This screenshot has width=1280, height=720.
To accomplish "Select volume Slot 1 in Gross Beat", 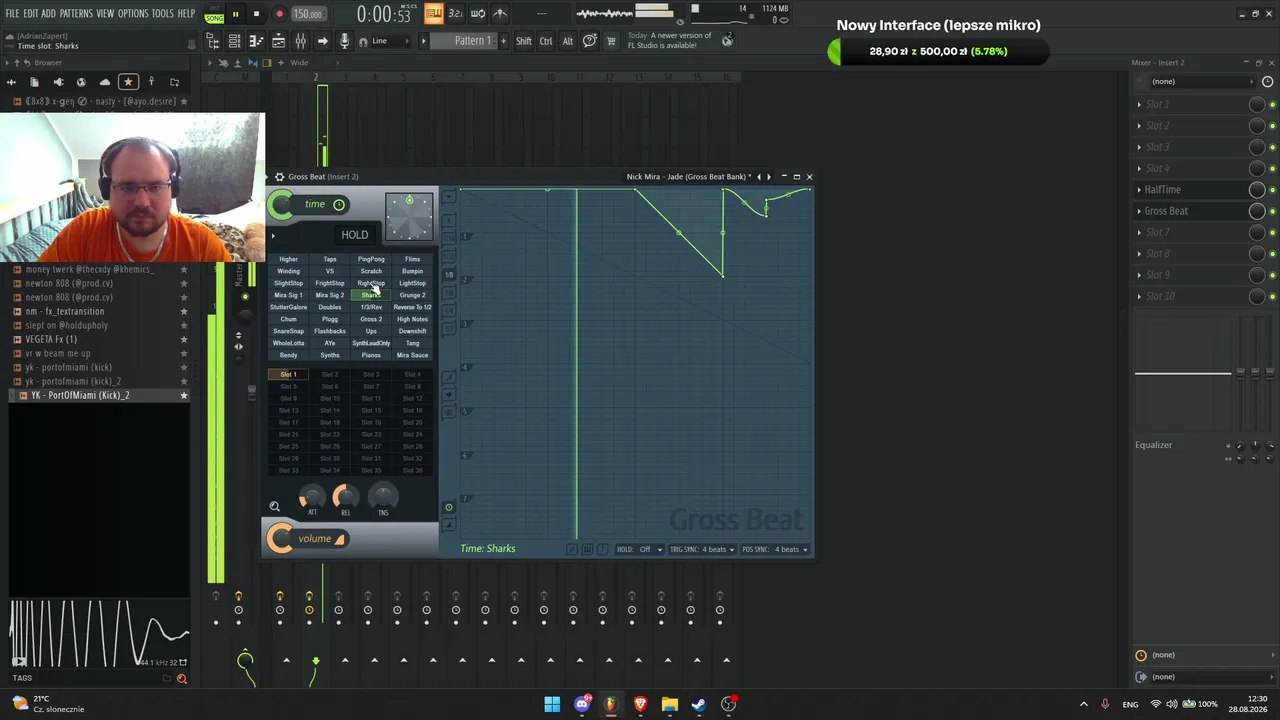I will pos(288,374).
